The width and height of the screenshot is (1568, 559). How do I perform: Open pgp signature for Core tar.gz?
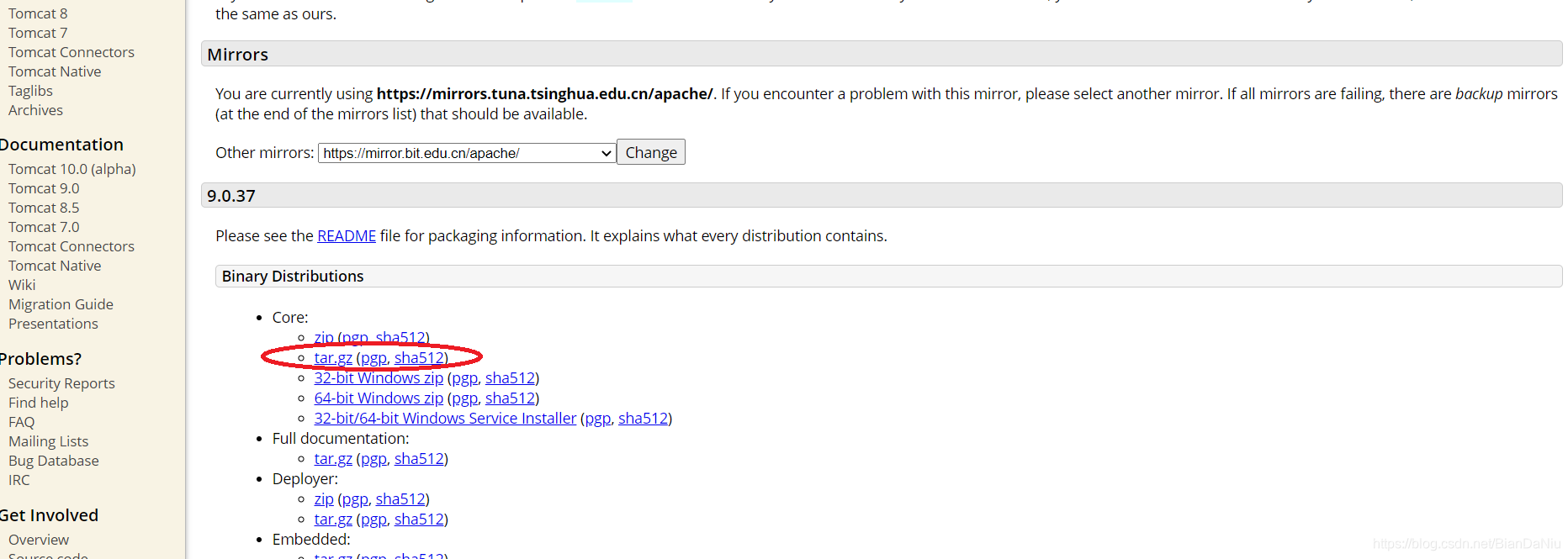374,358
